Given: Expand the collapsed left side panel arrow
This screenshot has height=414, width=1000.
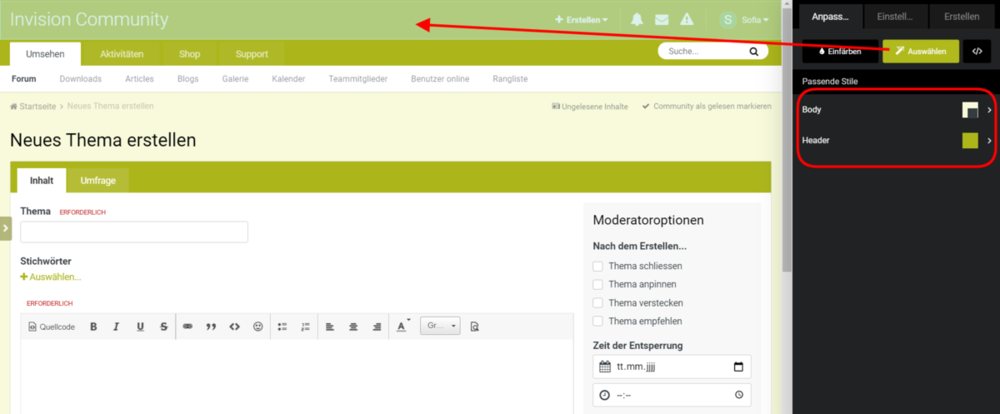Looking at the screenshot, I should pos(5,228).
